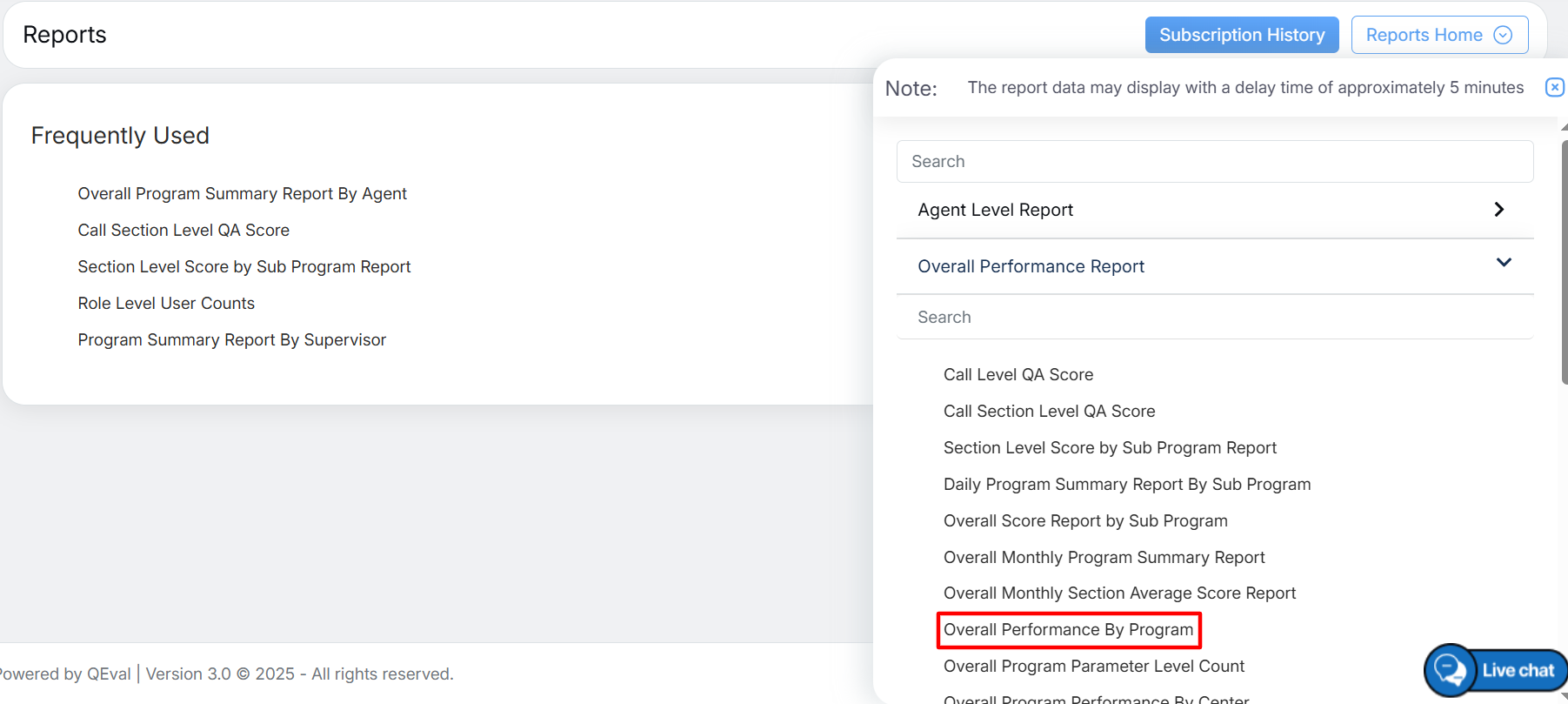Open frequently used Program Summary Report By Supervisor
This screenshot has height=704, width=1568.
[x=231, y=340]
